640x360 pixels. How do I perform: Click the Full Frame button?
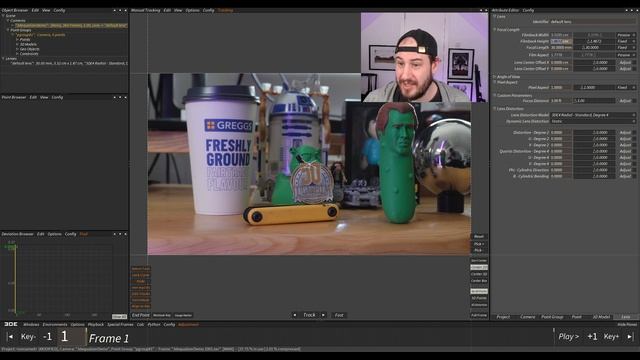(479, 315)
